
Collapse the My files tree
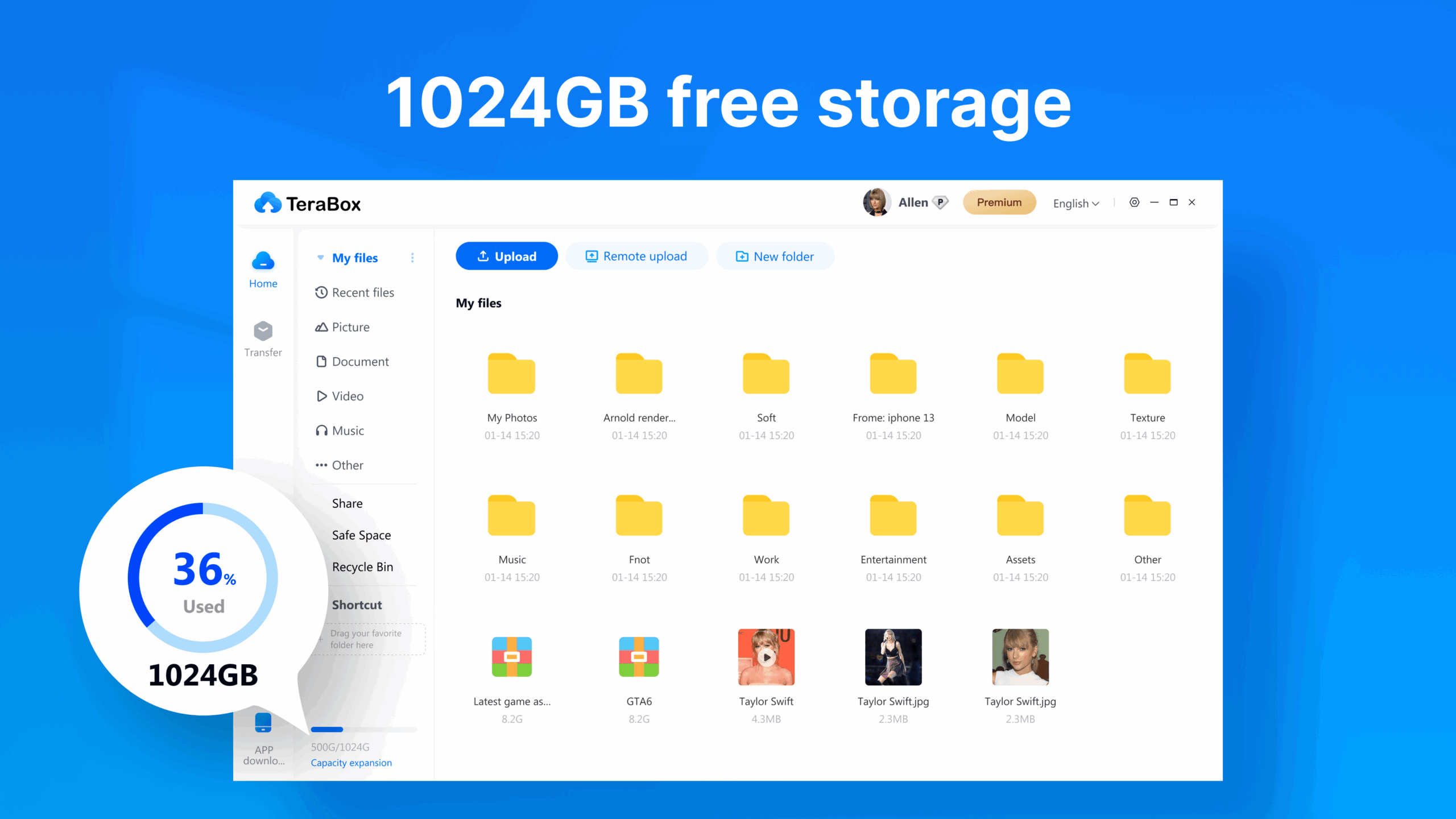point(321,258)
